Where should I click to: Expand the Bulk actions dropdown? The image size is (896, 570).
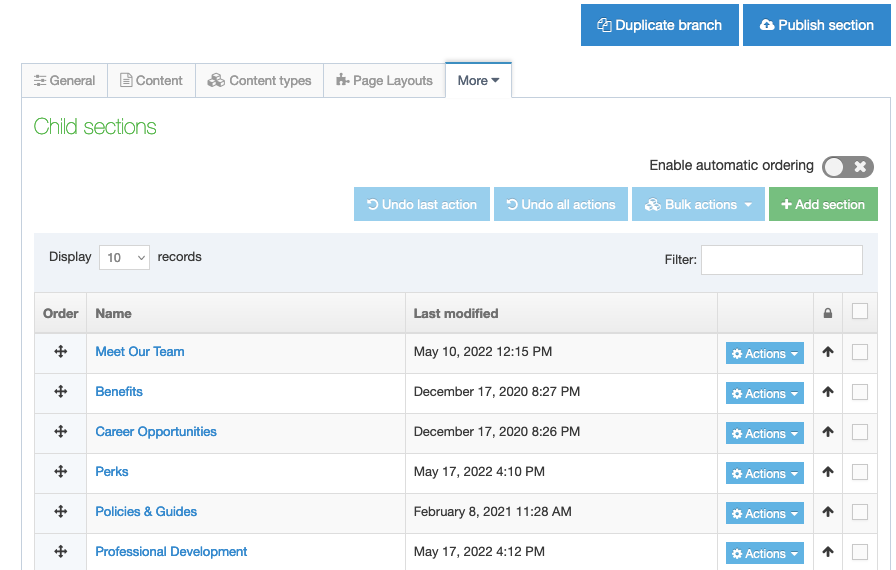point(698,205)
